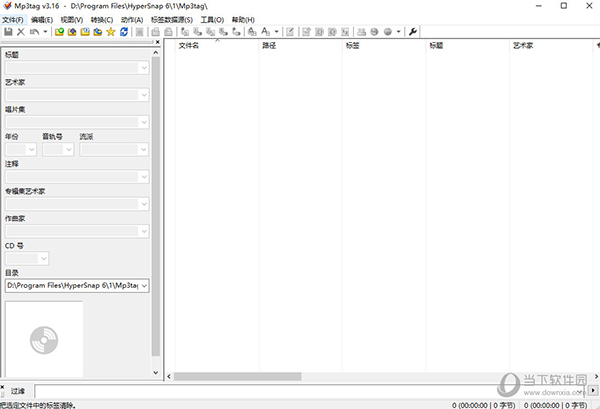Expand the 注释 comment dropdown
The height and width of the screenshot is (409, 600).
pyautogui.click(x=144, y=177)
